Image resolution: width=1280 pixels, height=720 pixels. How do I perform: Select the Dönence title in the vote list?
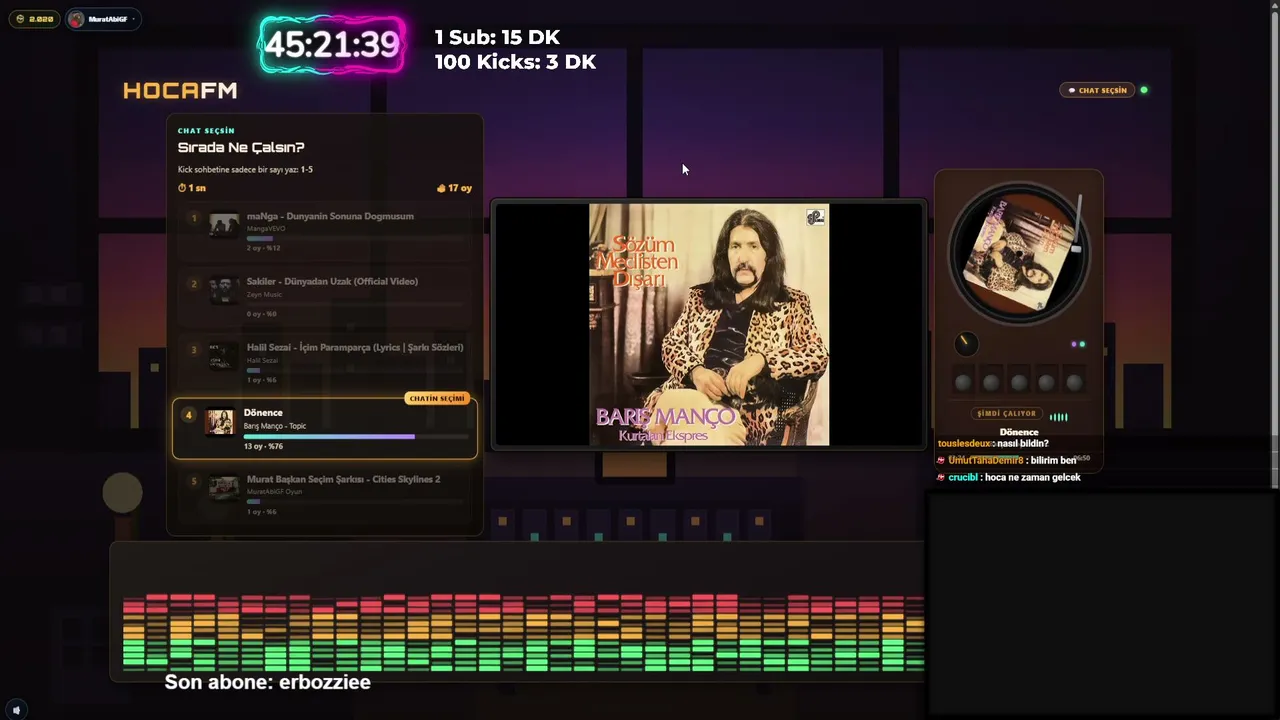point(263,413)
